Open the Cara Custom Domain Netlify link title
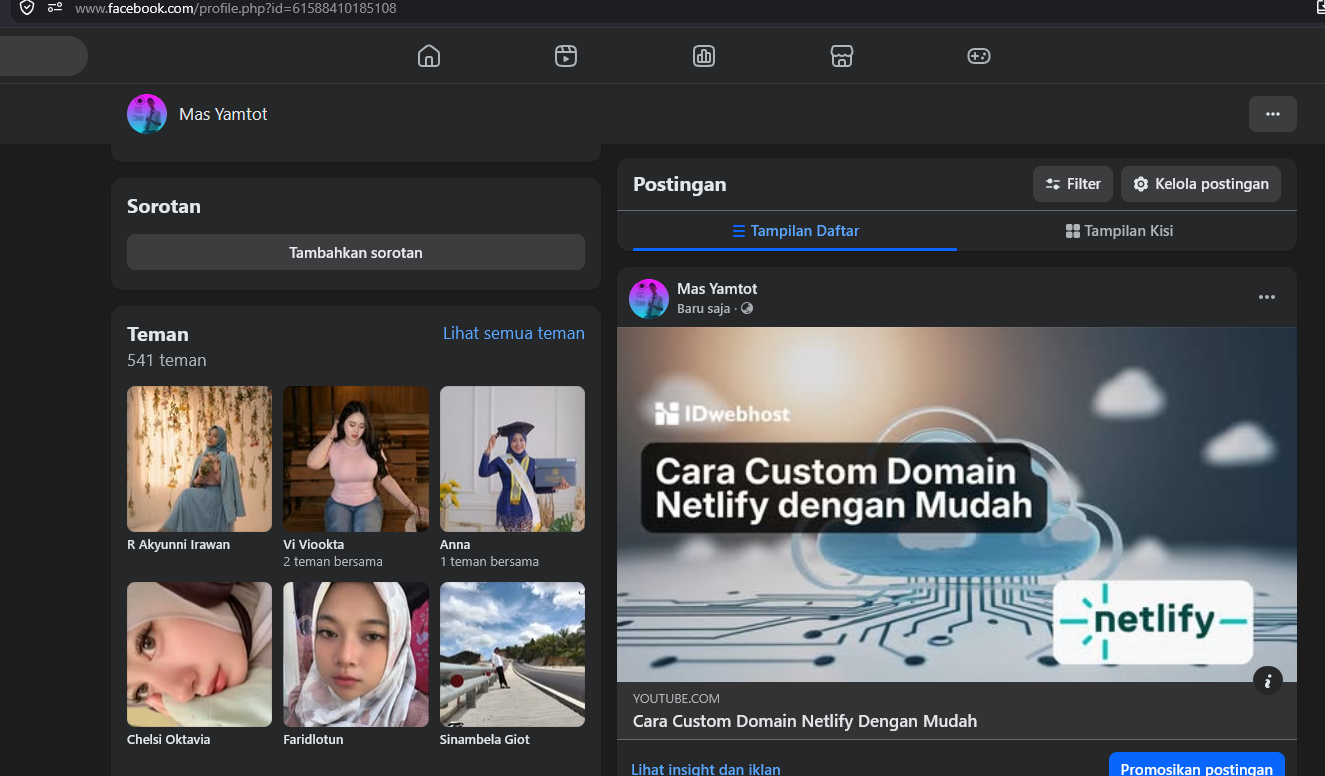The height and width of the screenshot is (776, 1325). pos(805,721)
